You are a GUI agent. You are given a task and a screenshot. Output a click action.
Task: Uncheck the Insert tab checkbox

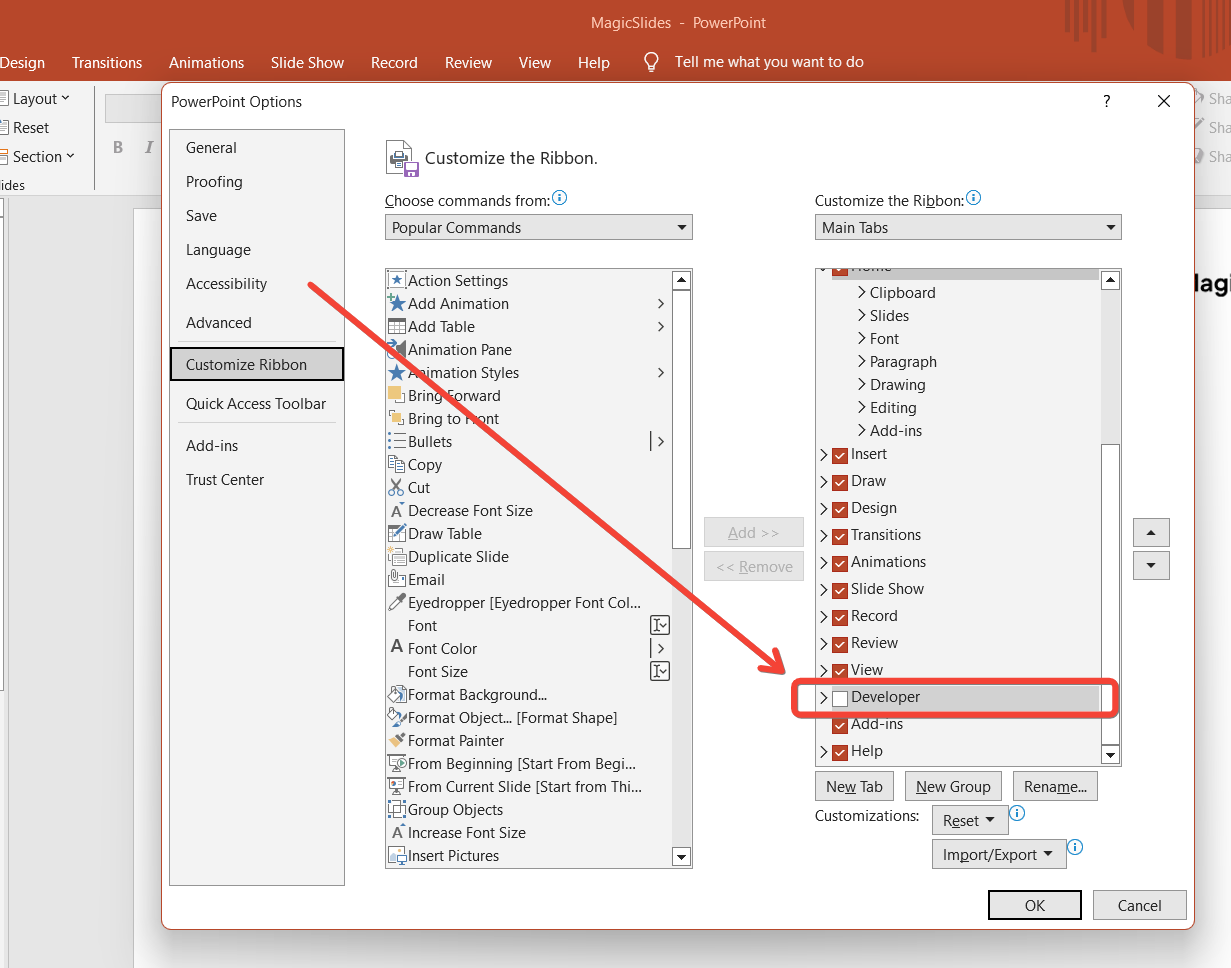840,455
